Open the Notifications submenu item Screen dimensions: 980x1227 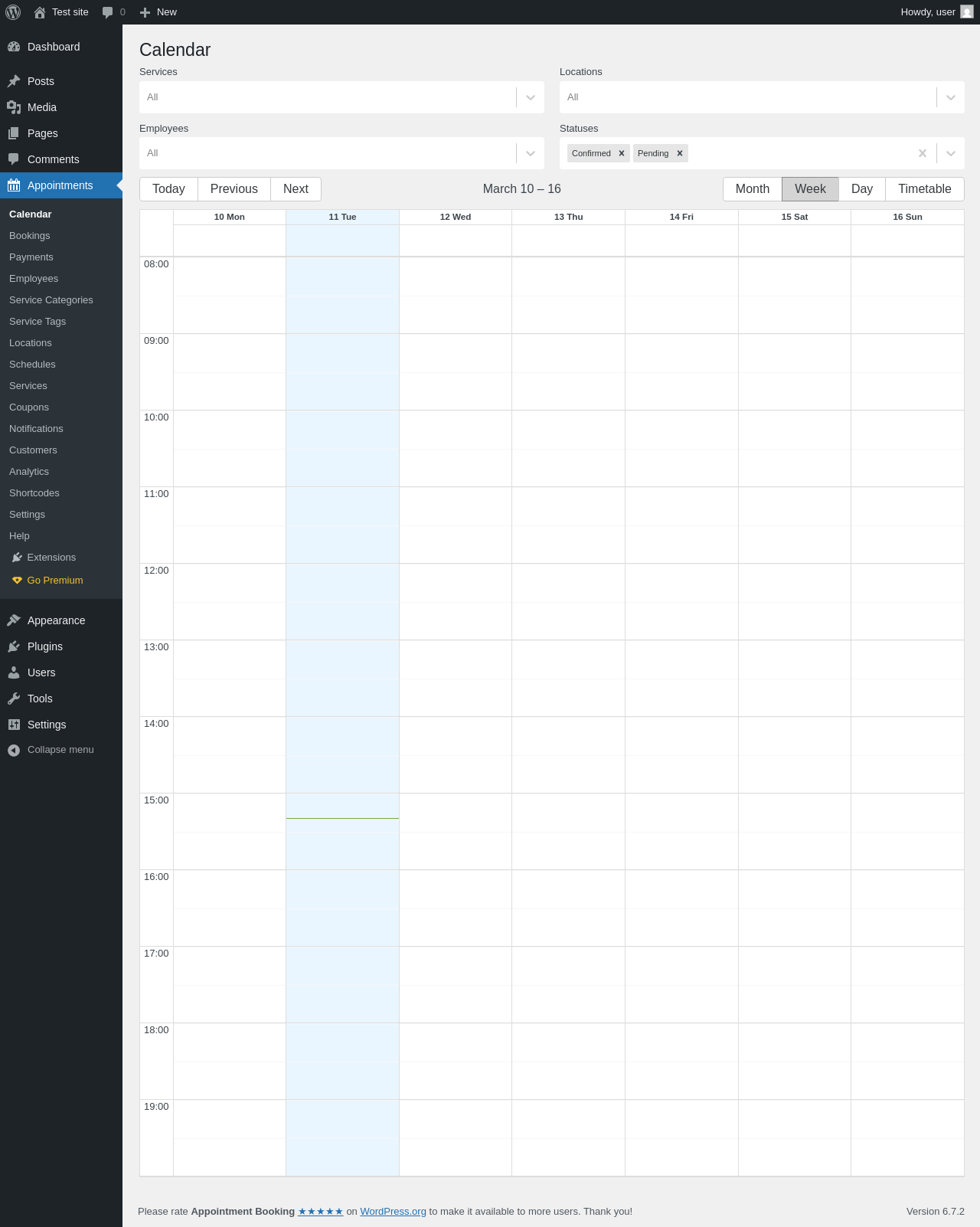(61, 429)
